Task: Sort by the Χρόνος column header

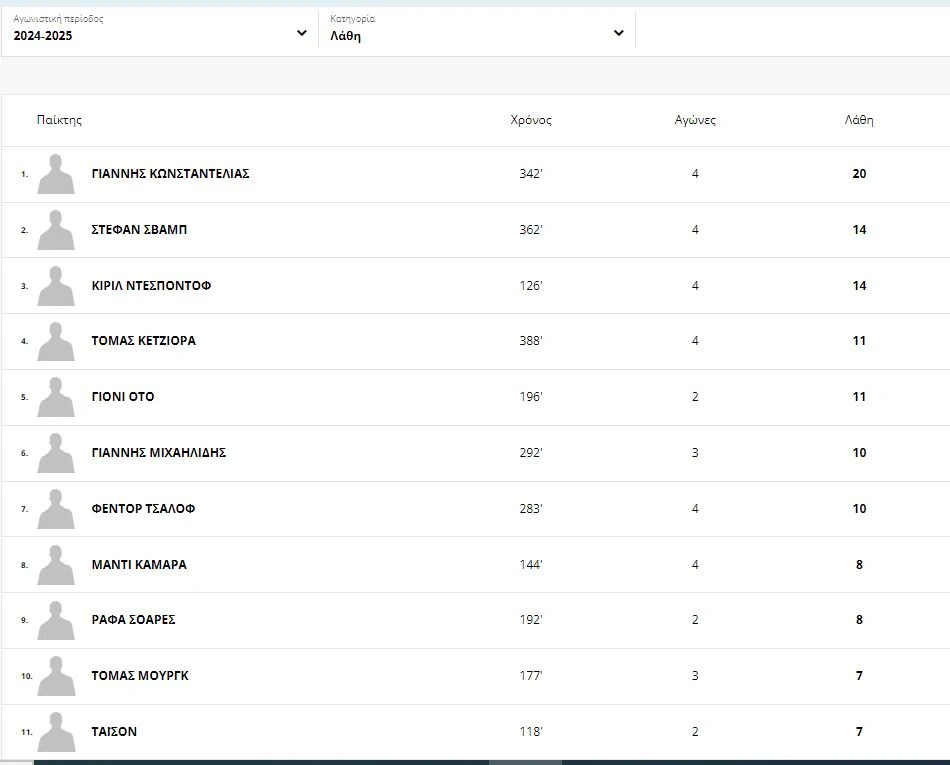Action: [530, 120]
